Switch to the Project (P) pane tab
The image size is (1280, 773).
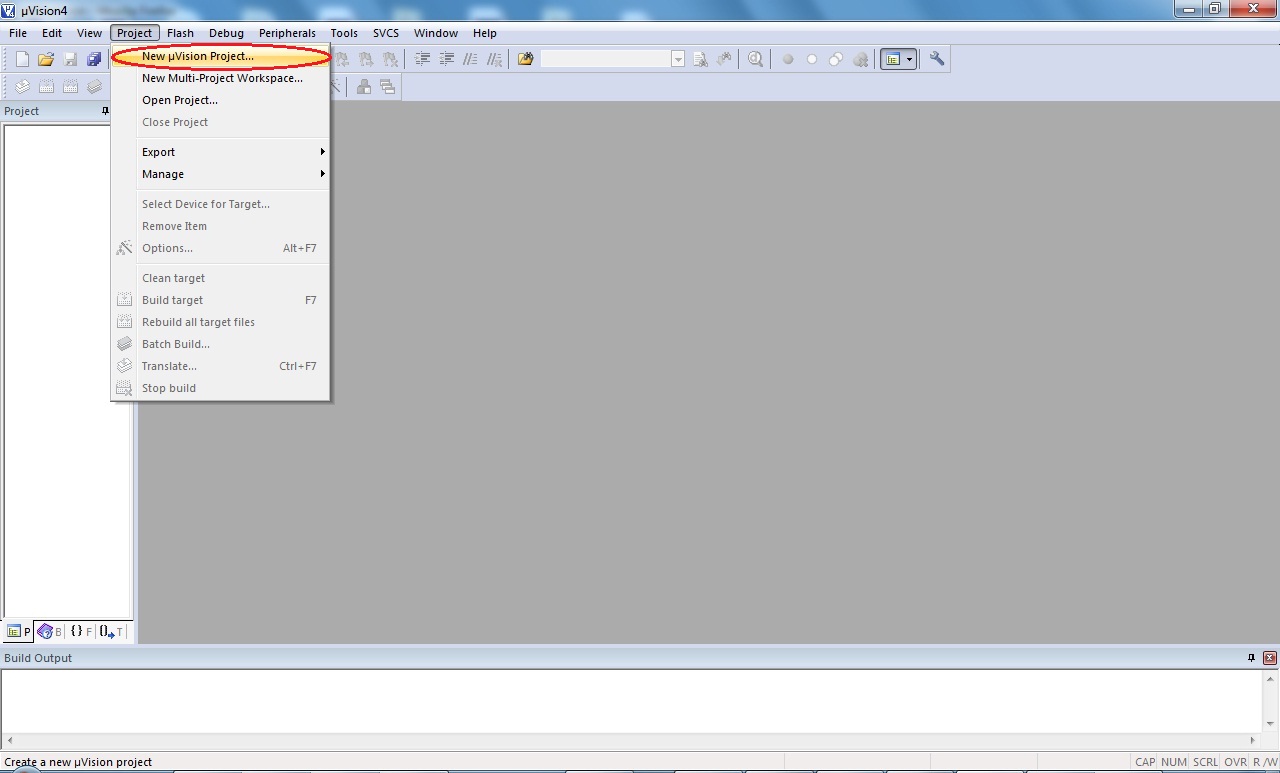(19, 631)
